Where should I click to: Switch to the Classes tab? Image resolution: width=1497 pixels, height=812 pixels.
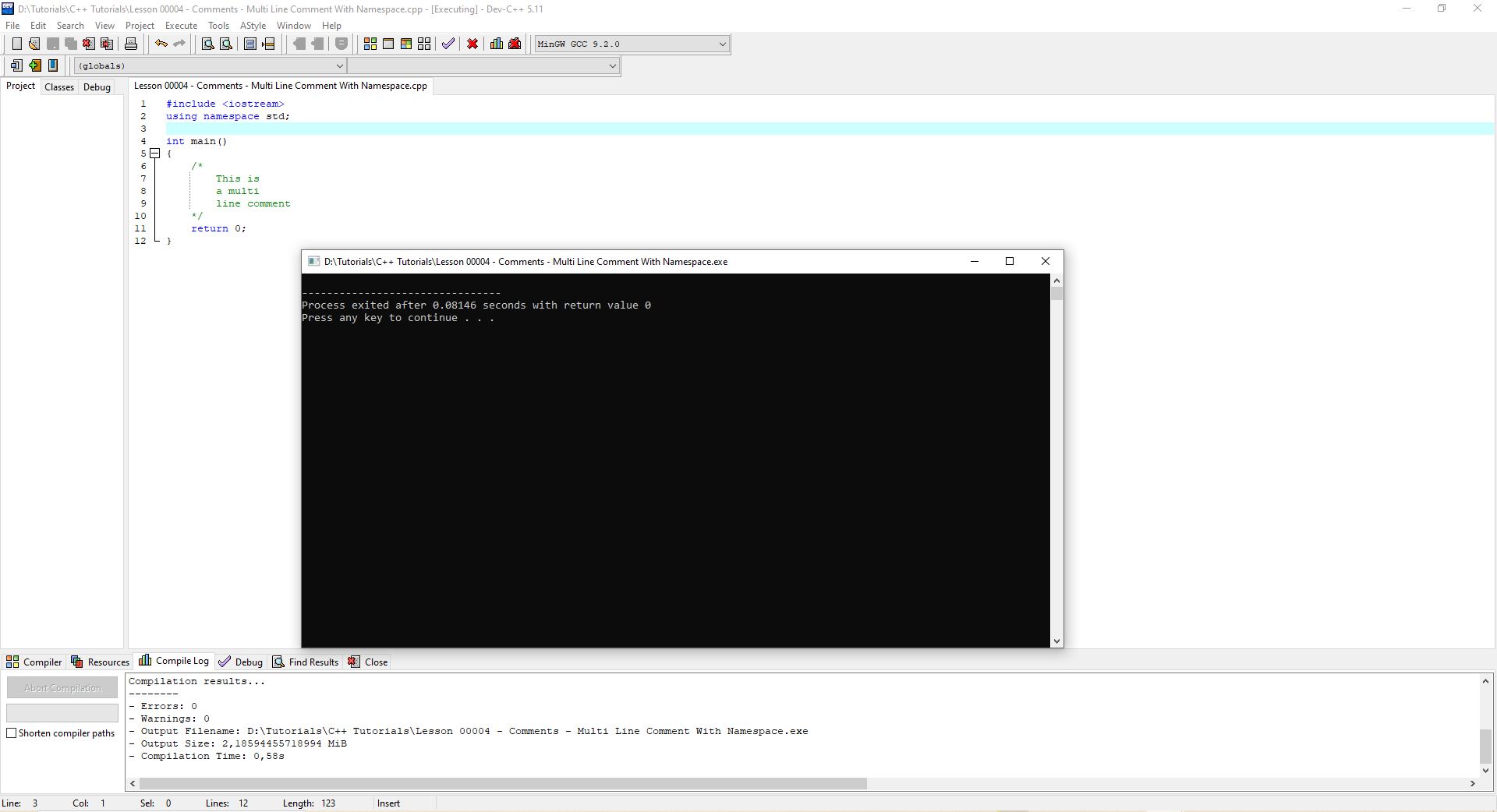pos(59,87)
